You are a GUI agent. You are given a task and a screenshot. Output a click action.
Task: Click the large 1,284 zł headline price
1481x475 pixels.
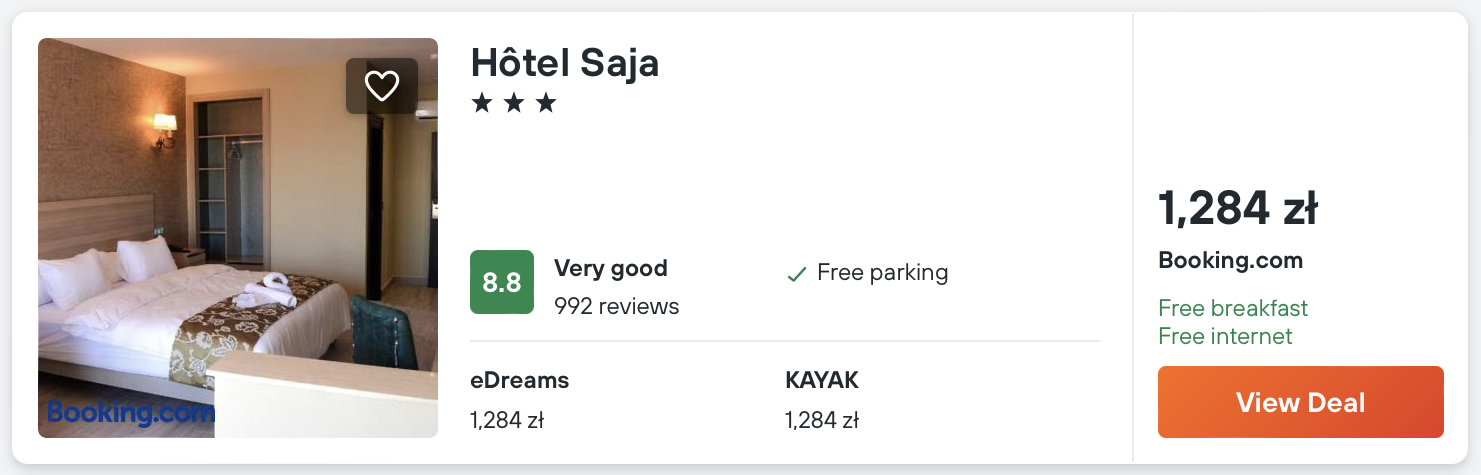(x=1238, y=209)
